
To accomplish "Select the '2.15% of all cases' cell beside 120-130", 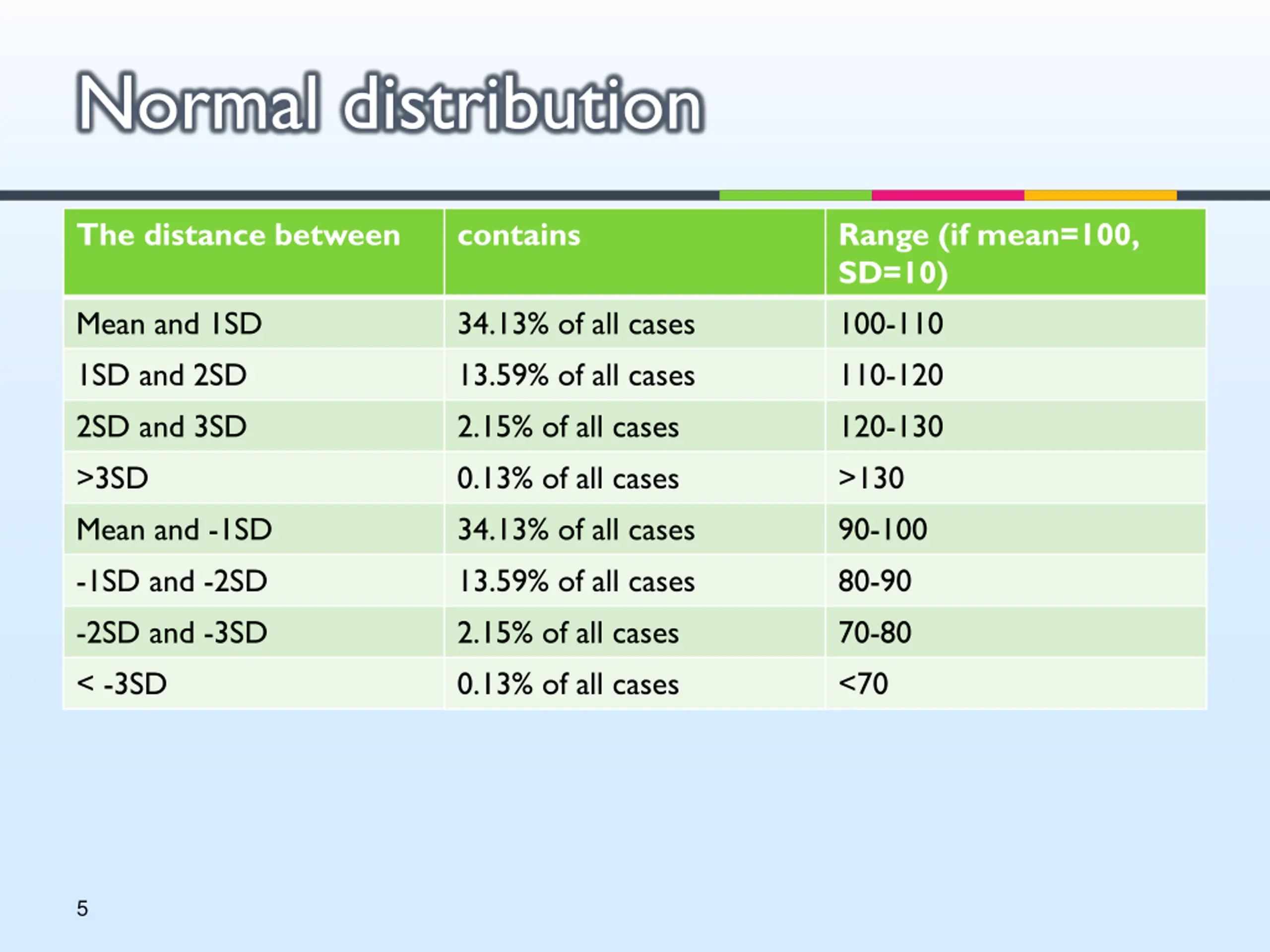I will tap(635, 426).
